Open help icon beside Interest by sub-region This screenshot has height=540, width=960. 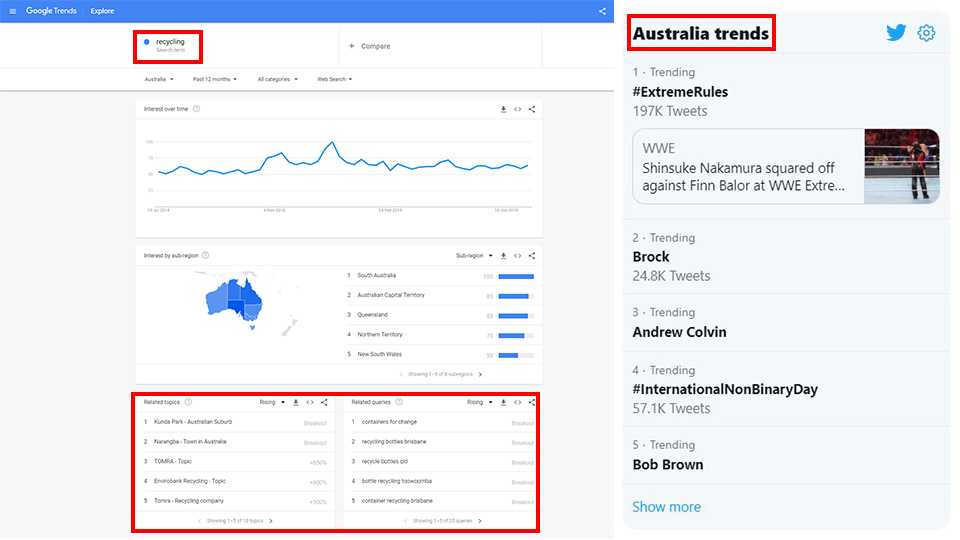tap(206, 255)
